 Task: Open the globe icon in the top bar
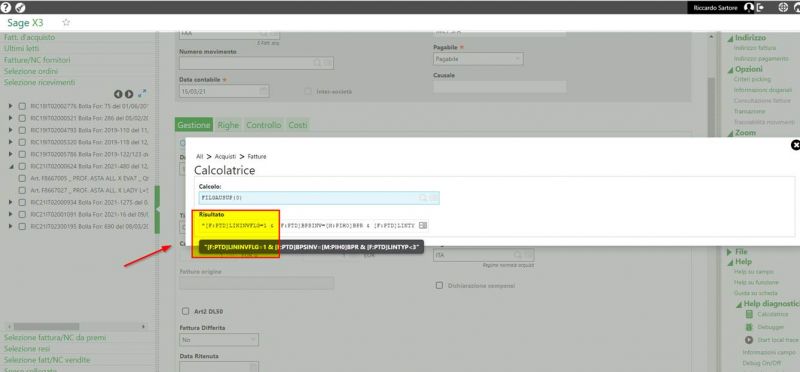(783, 8)
